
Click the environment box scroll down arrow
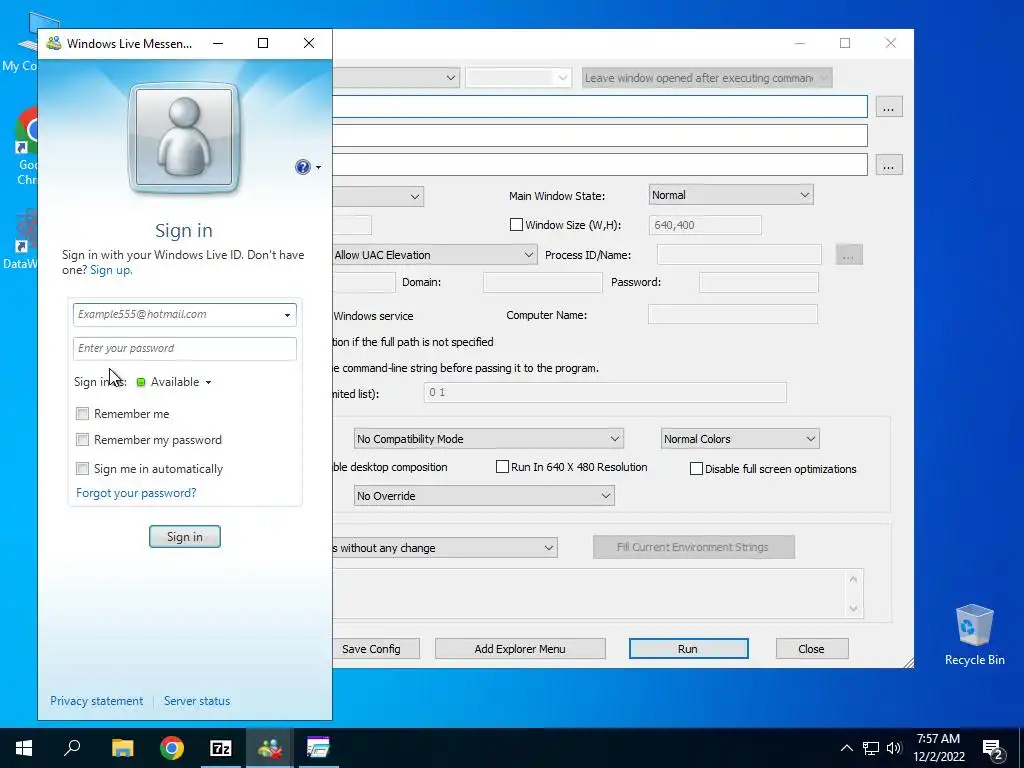click(x=853, y=608)
